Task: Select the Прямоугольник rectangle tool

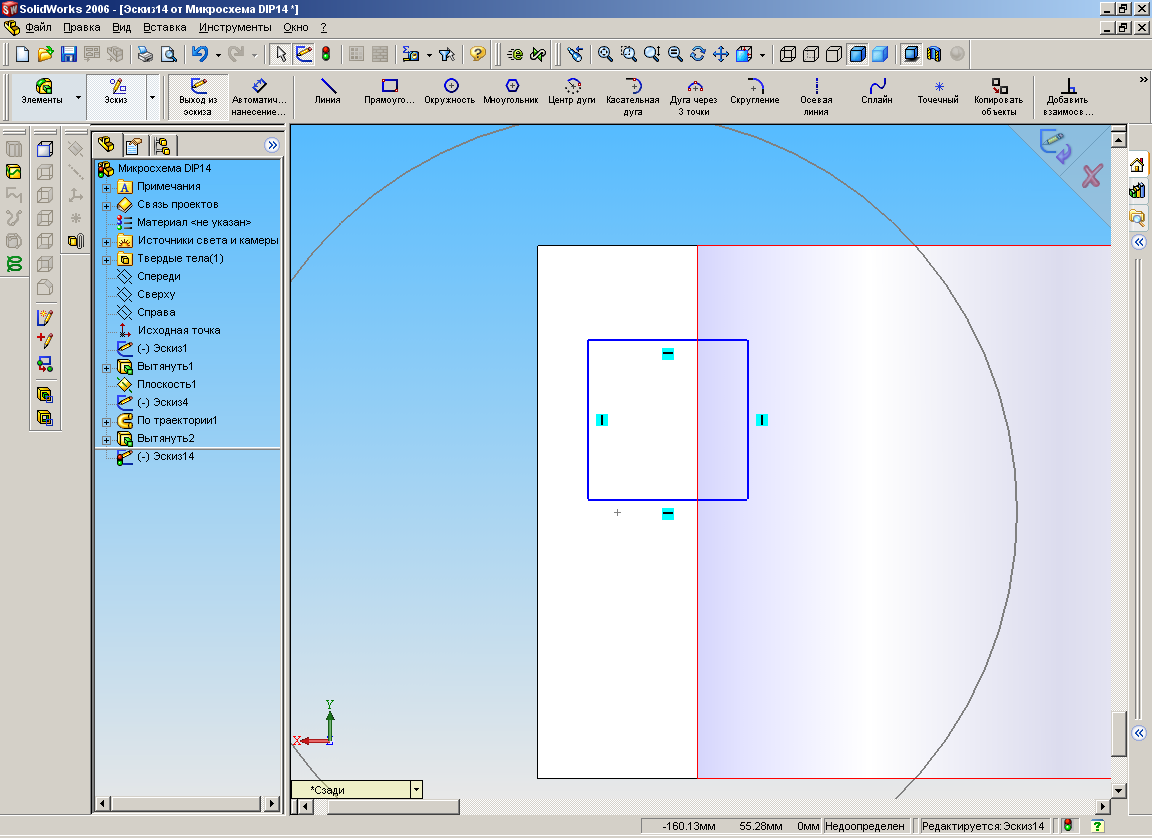Action: coord(389,93)
